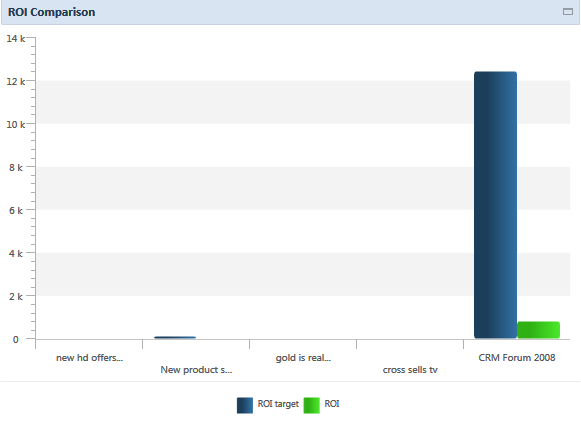Click the '8 k' y-axis value
Image resolution: width=581 pixels, height=422 pixels.
(x=16, y=167)
